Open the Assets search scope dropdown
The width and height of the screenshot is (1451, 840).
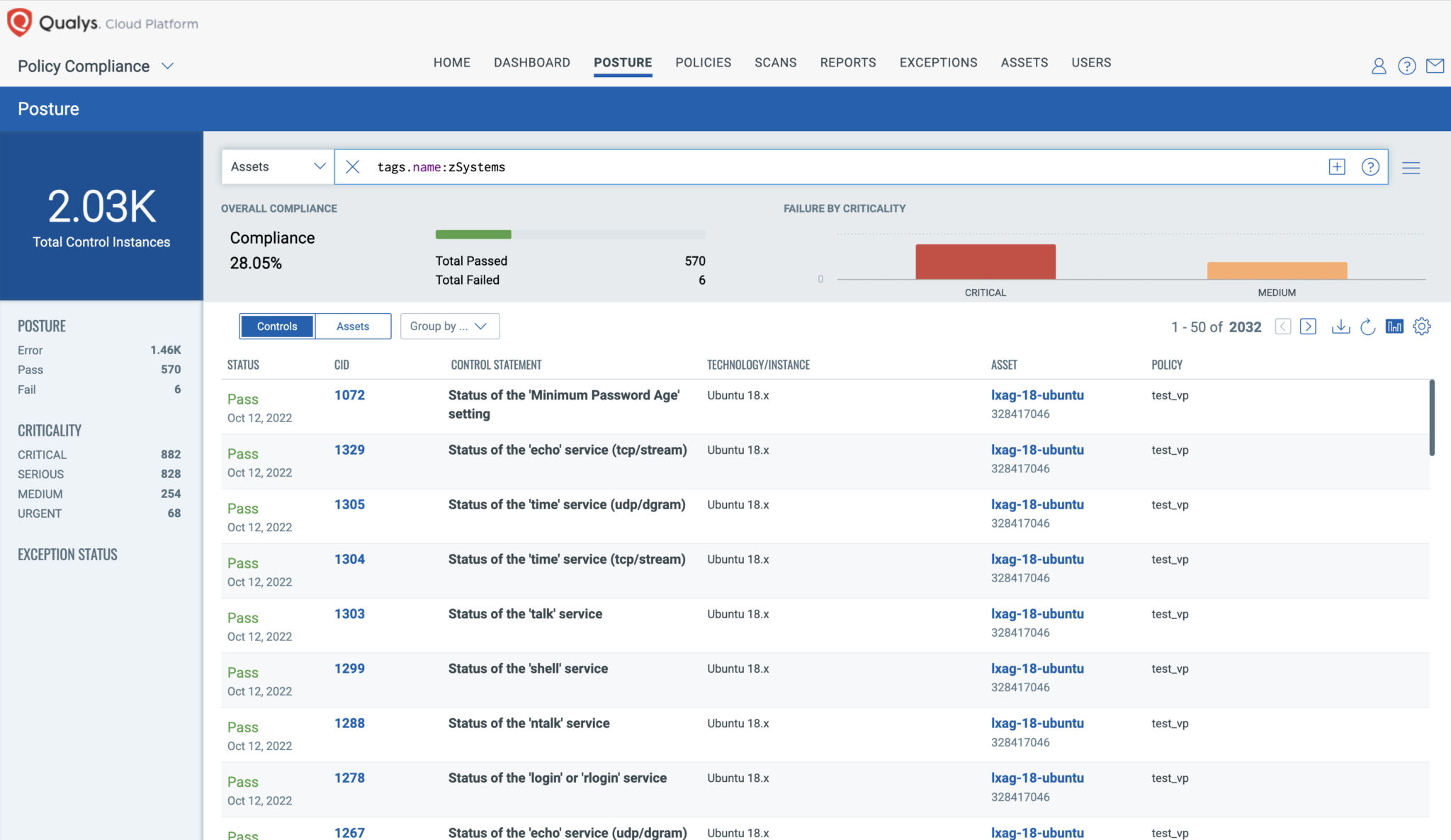[x=276, y=166]
